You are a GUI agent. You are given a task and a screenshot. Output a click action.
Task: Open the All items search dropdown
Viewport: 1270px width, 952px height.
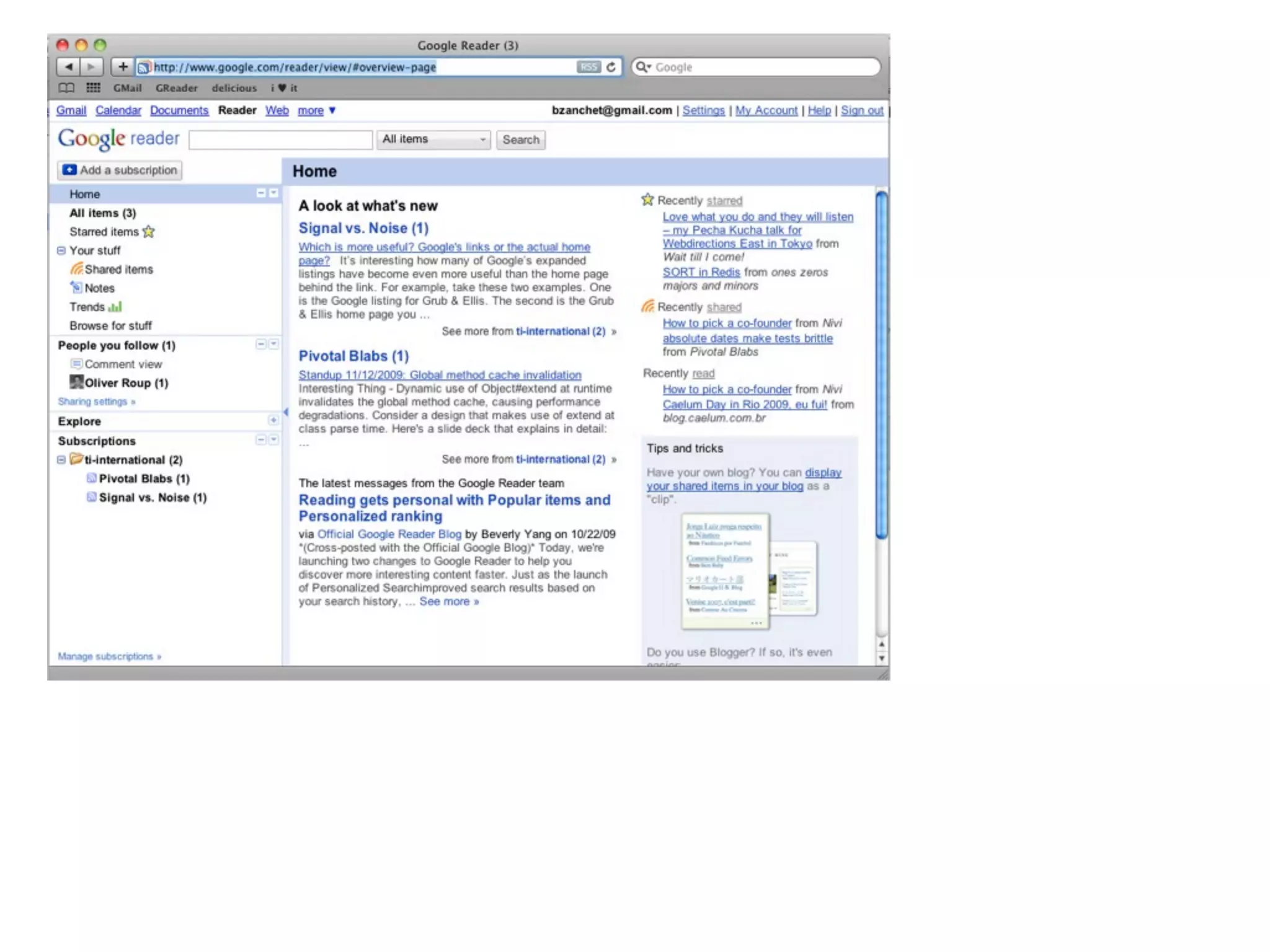[433, 139]
